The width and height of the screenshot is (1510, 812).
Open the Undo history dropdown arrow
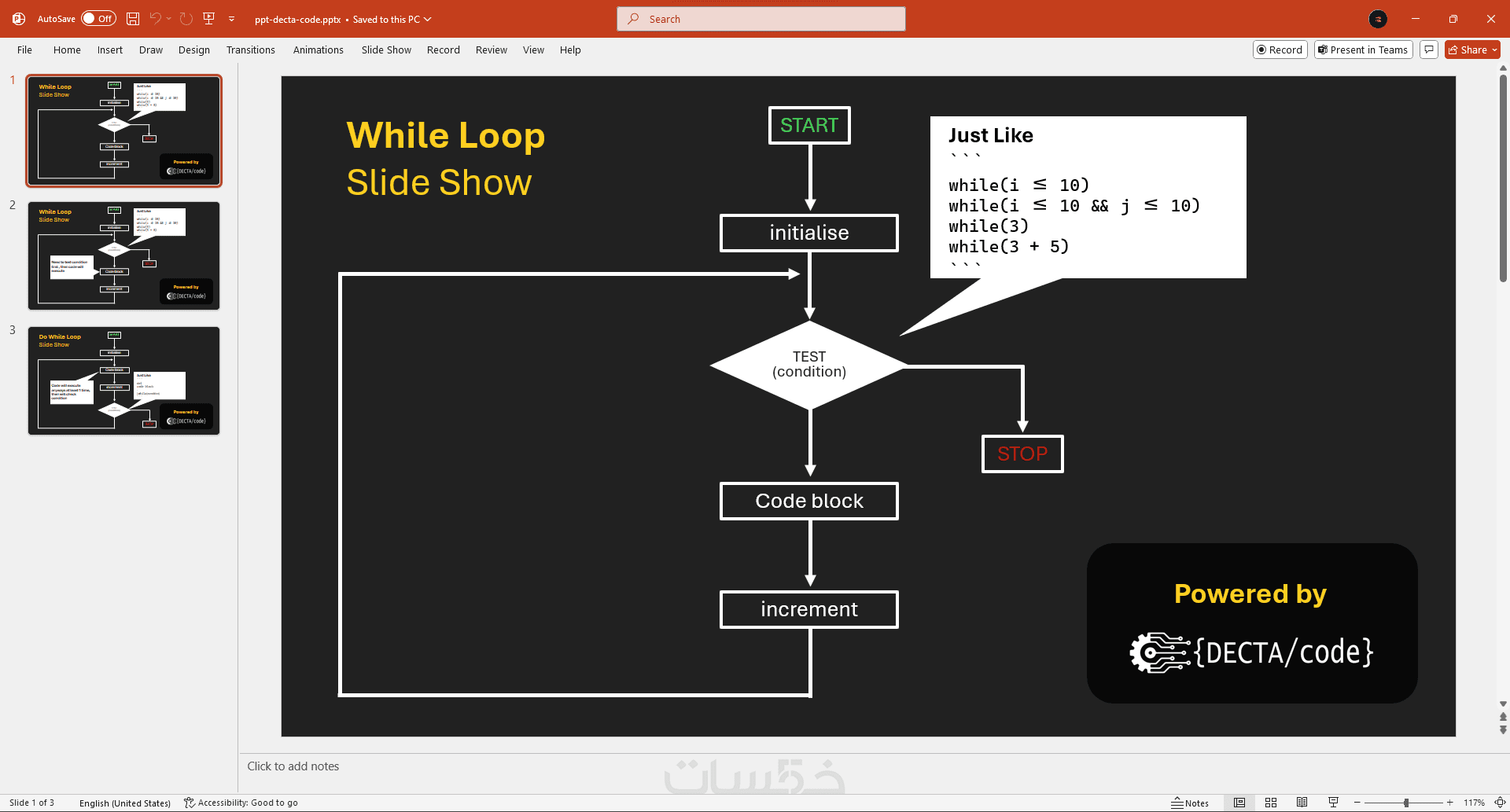click(x=169, y=19)
